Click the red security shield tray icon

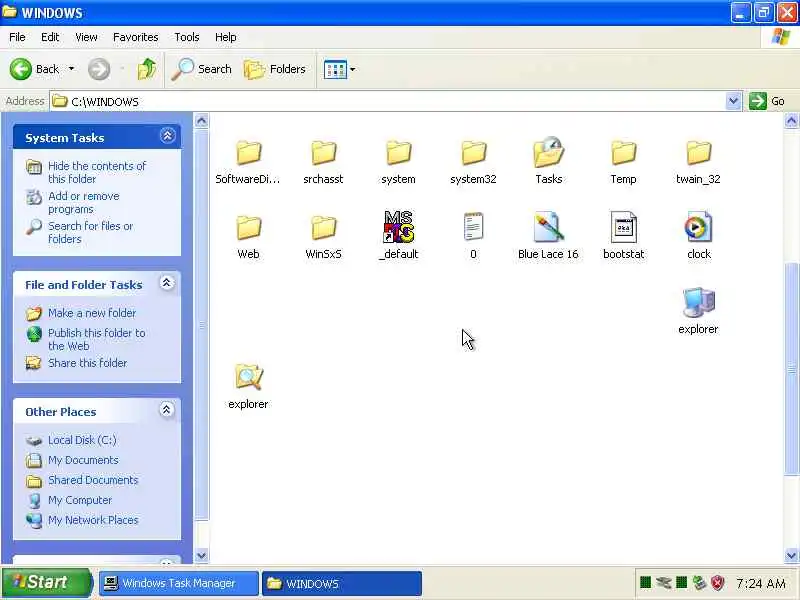click(718, 583)
